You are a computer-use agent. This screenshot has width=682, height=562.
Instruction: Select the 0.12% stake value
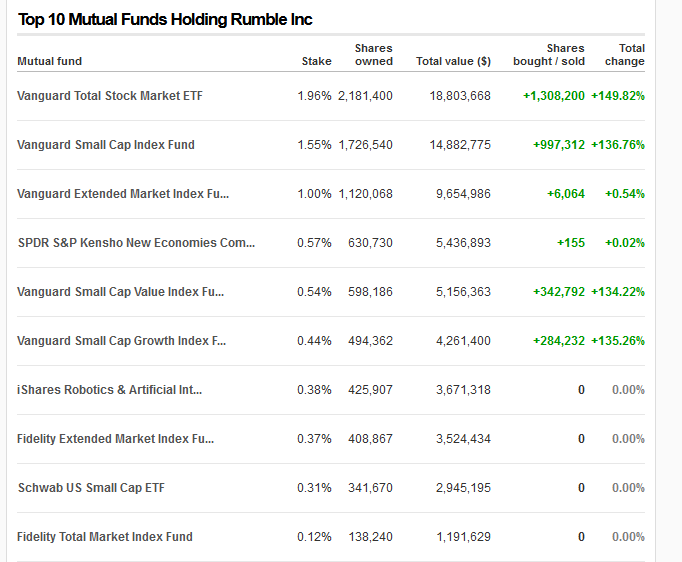(314, 537)
